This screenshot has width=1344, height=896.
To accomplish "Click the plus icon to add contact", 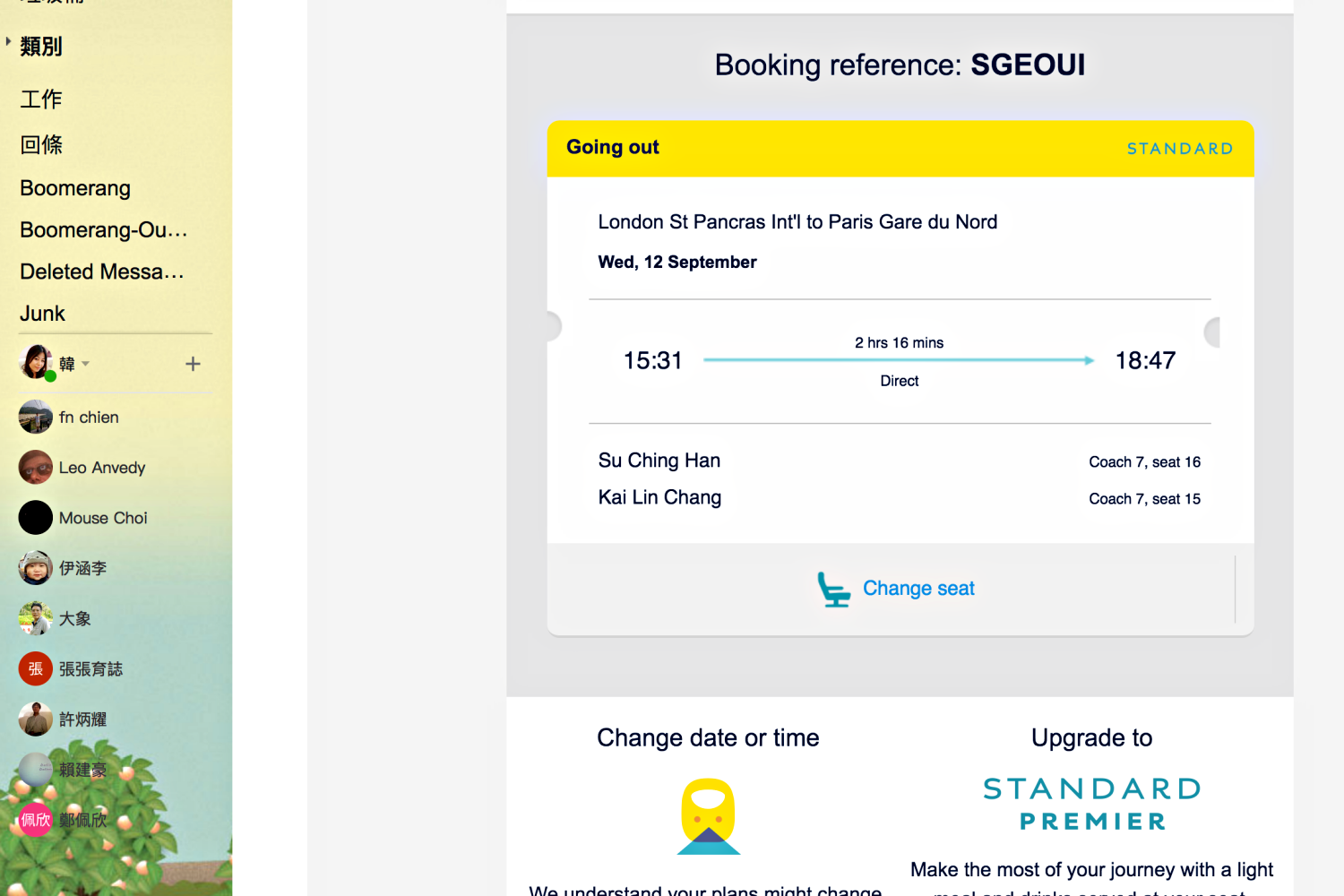I will coord(193,364).
